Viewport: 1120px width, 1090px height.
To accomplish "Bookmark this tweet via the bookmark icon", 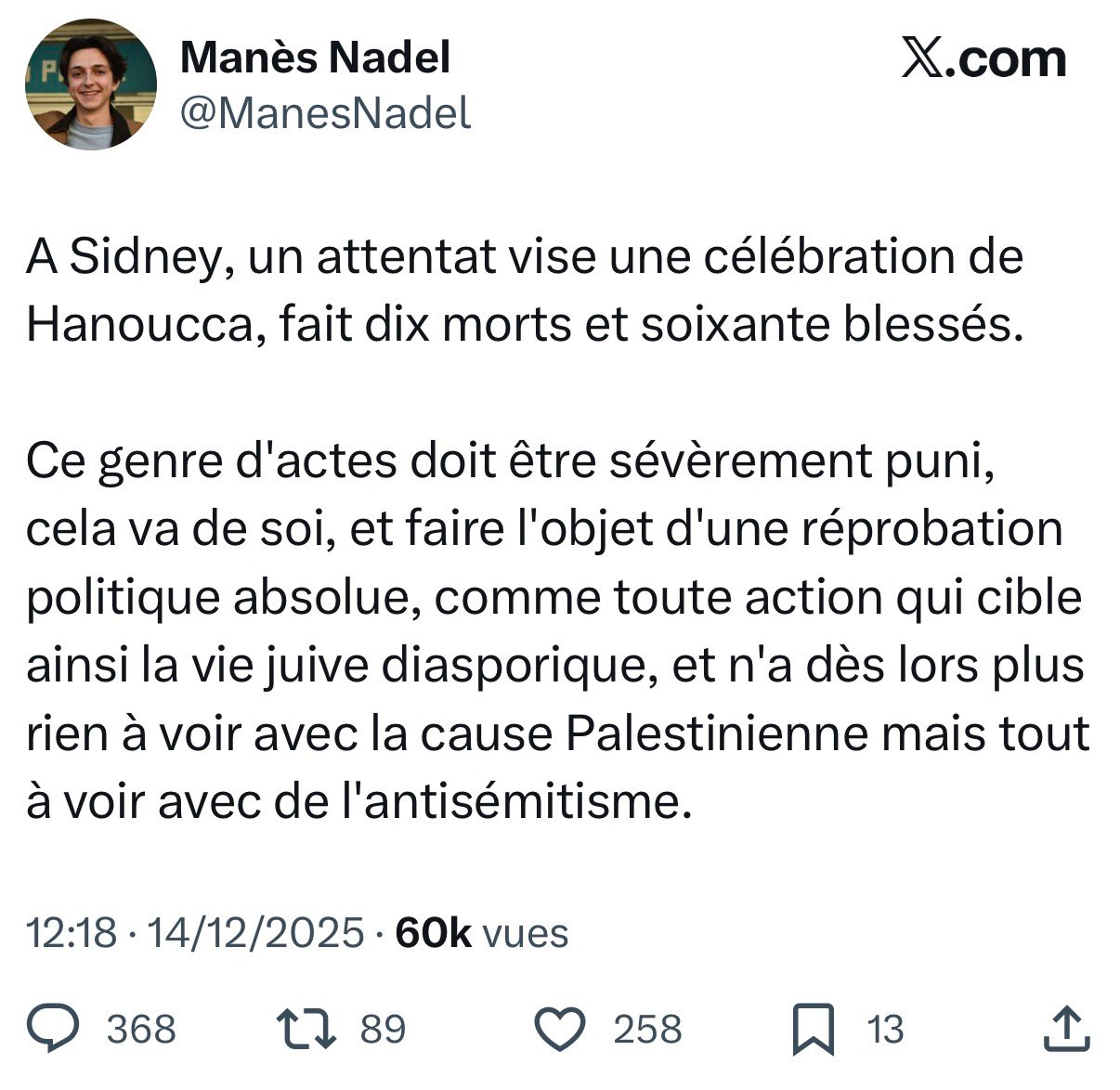I will click(813, 1029).
